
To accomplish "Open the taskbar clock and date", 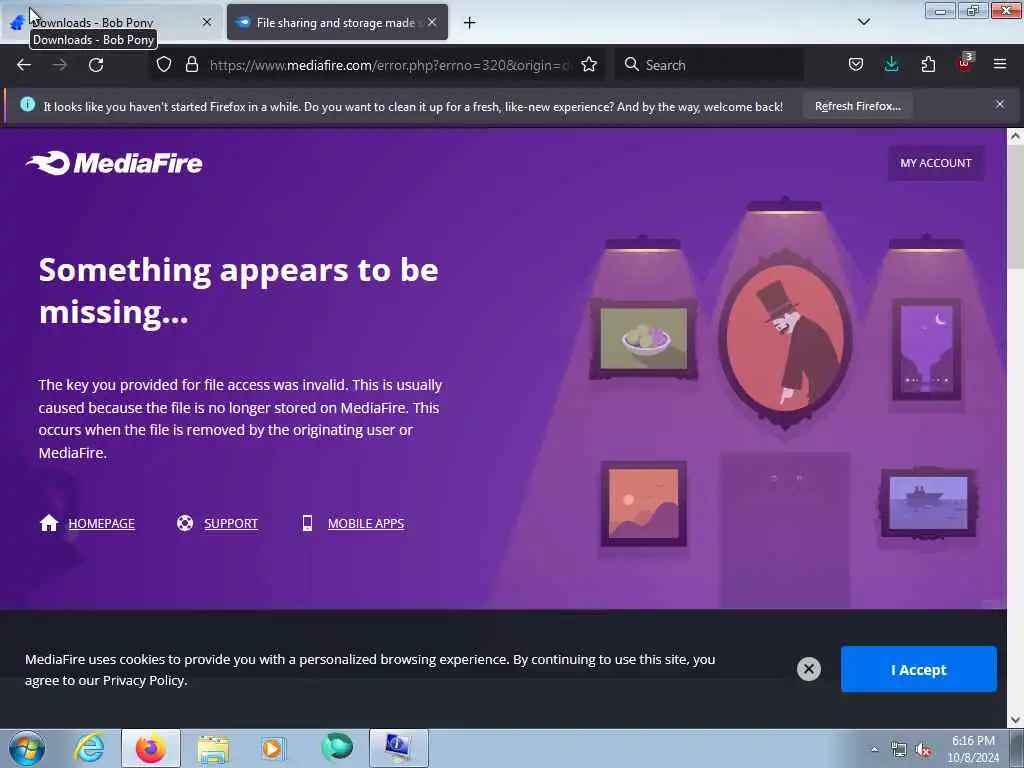I will click(973, 749).
